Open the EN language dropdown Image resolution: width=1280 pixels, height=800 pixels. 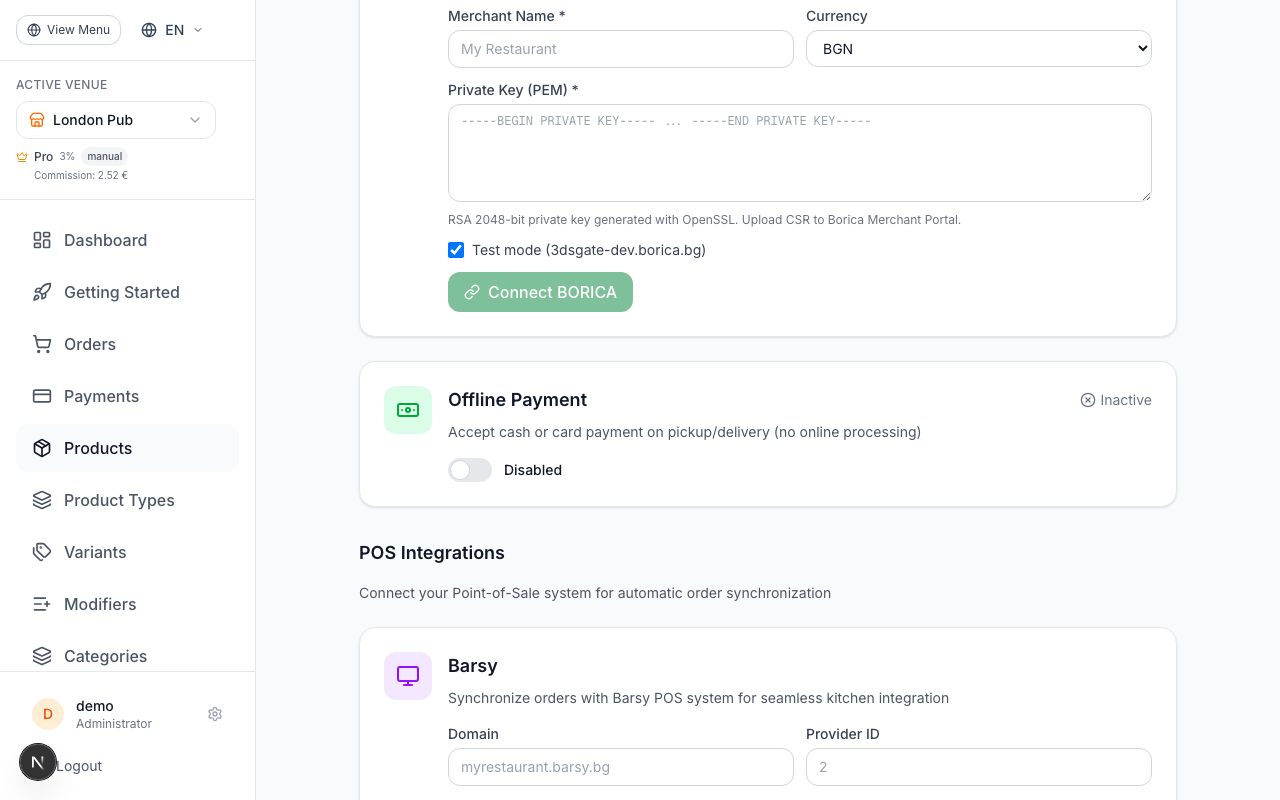click(x=170, y=30)
